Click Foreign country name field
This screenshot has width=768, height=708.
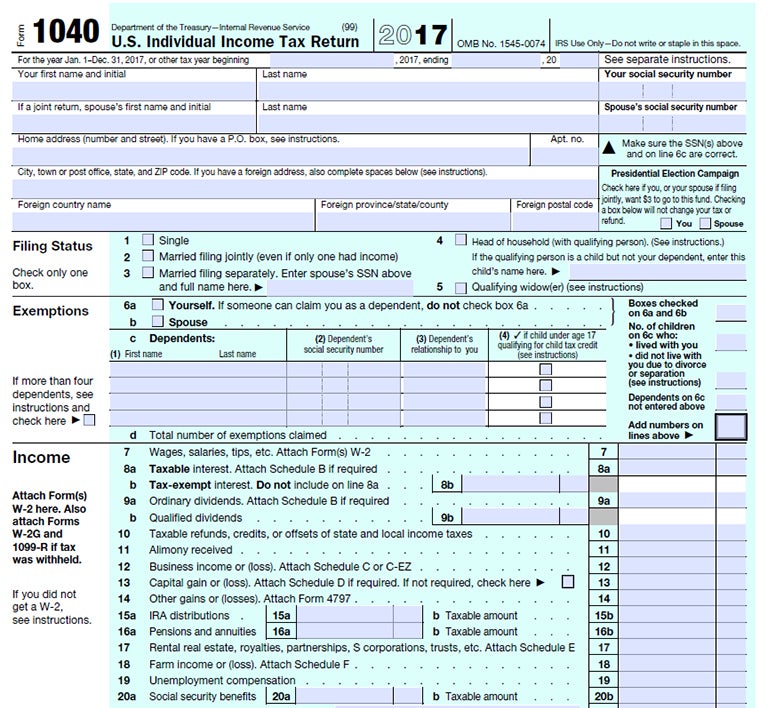pos(163,221)
